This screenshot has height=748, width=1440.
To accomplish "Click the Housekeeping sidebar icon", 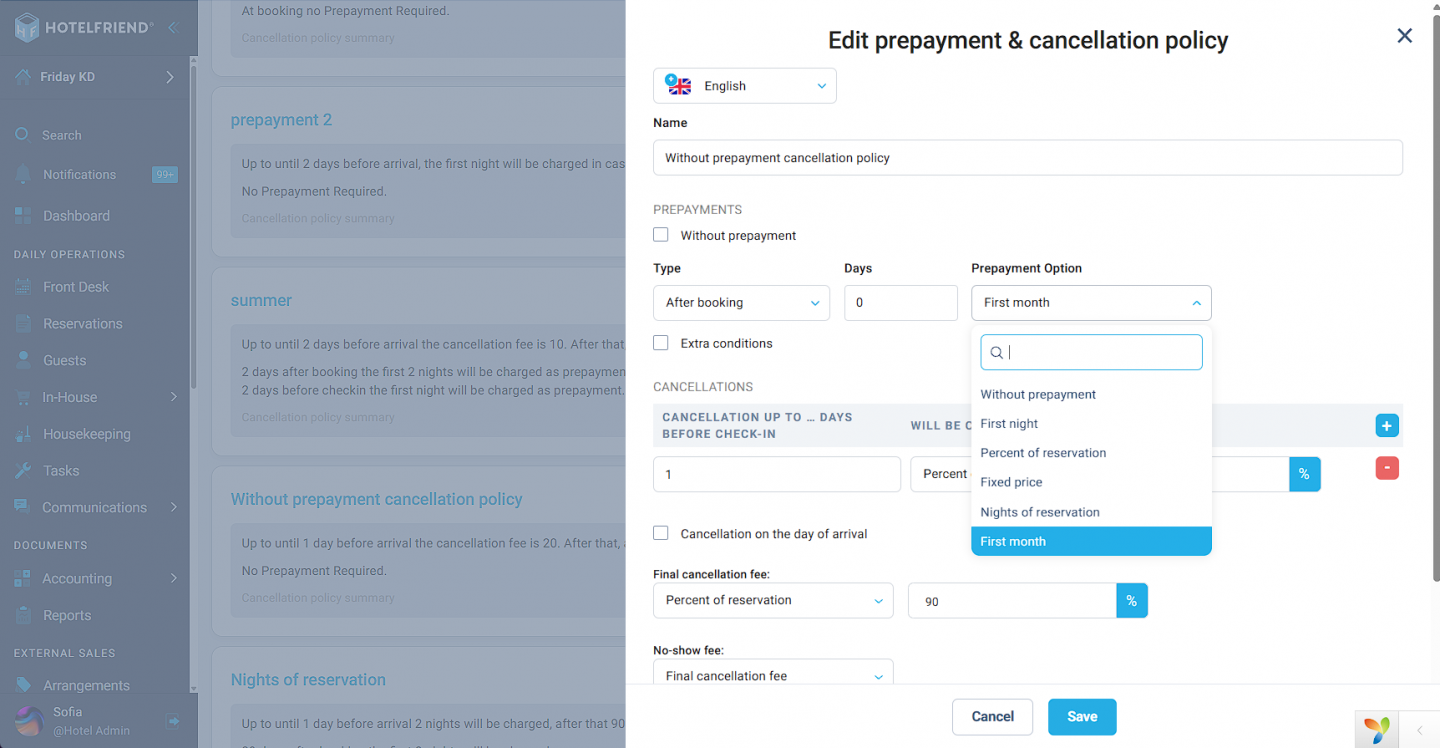I will (23, 434).
